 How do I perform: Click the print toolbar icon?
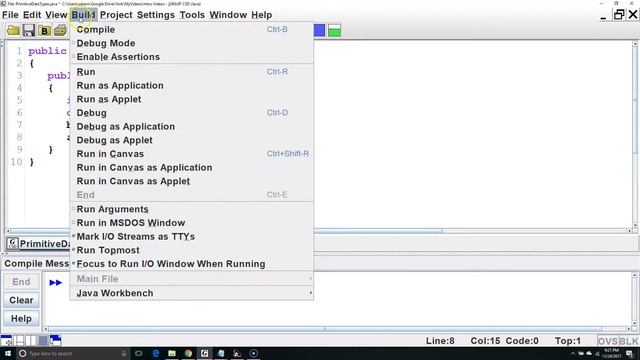[x=60, y=30]
